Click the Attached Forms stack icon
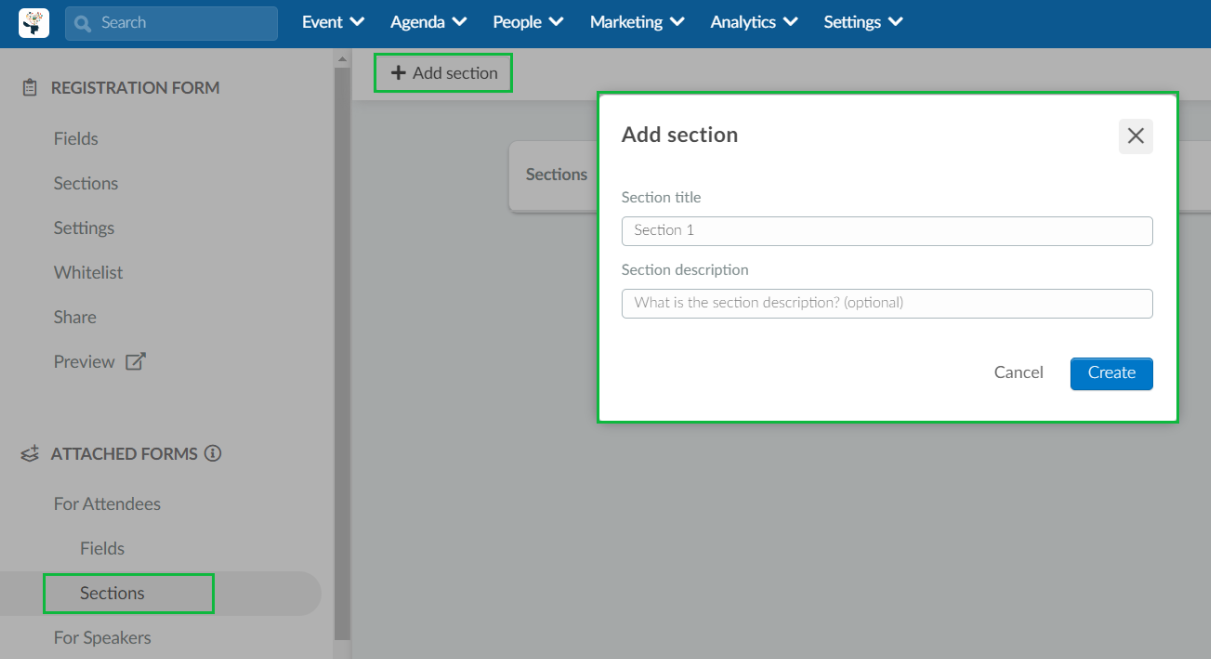 30,454
